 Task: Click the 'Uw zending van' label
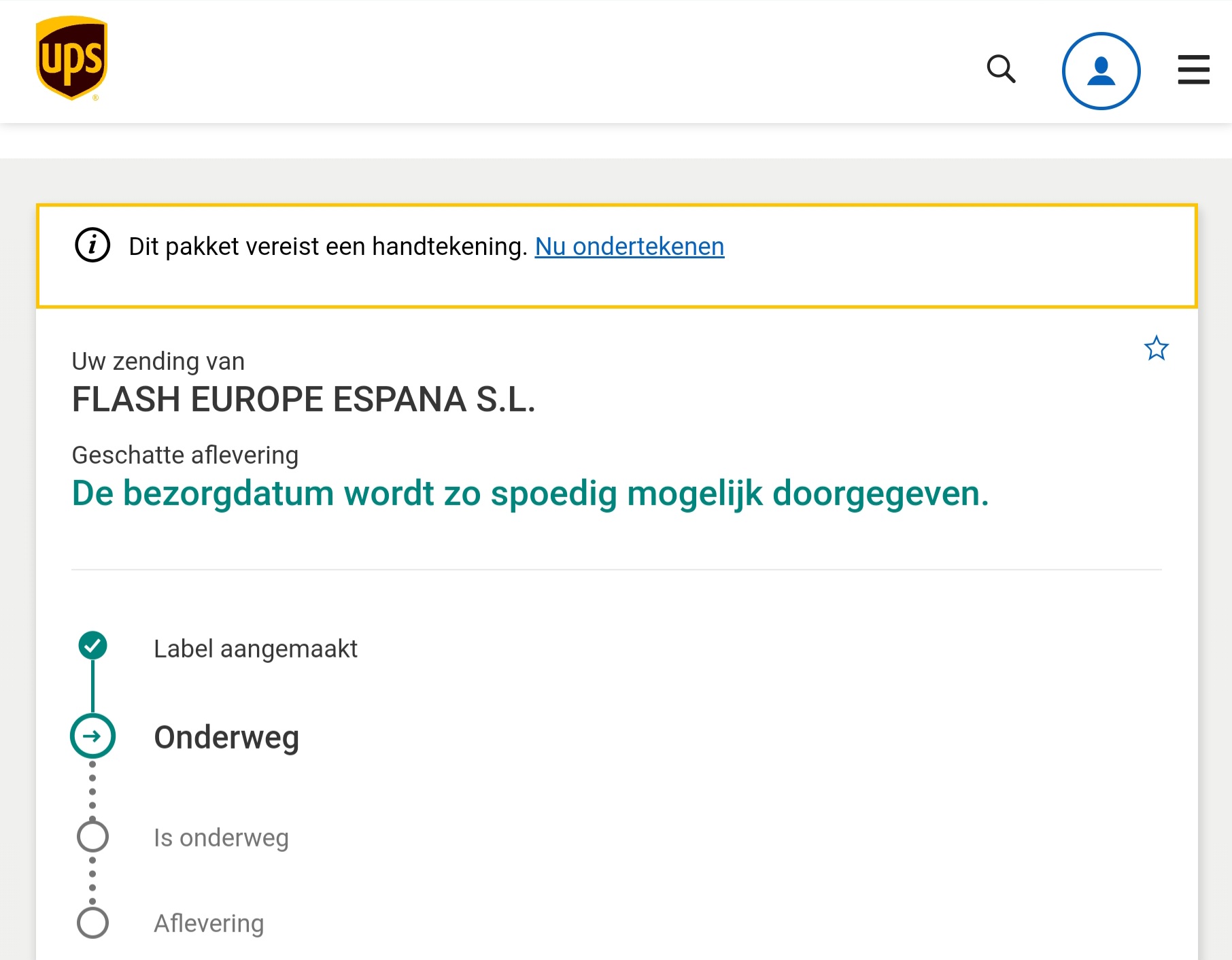(x=158, y=362)
